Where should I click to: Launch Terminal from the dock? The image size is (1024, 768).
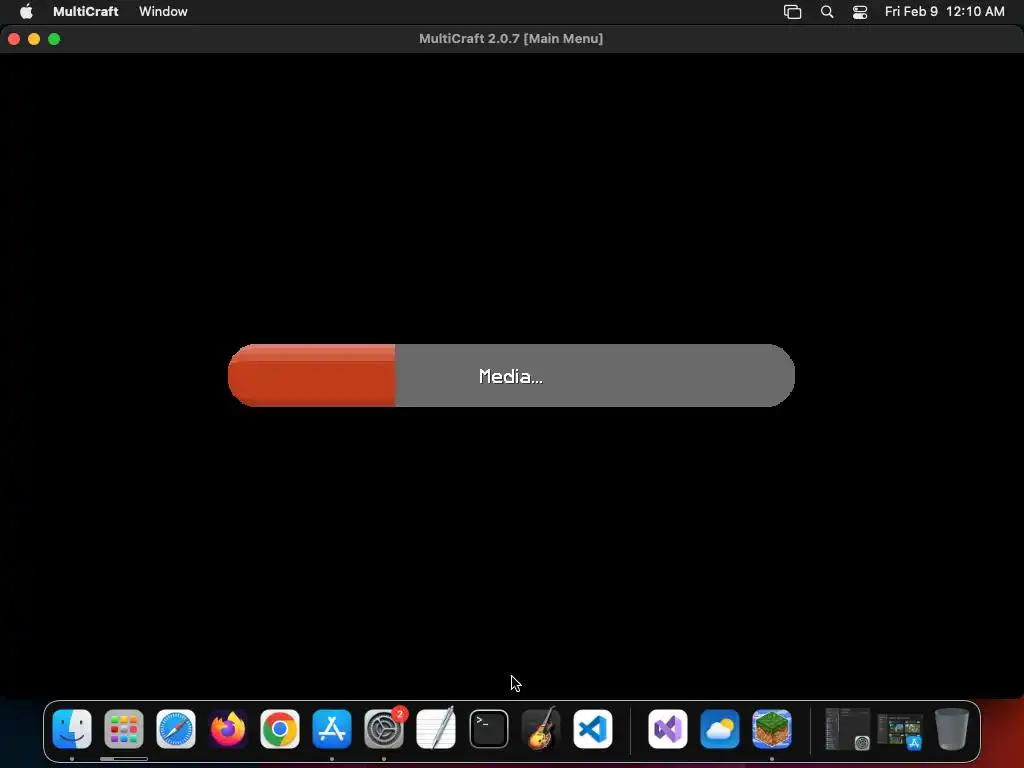point(488,728)
